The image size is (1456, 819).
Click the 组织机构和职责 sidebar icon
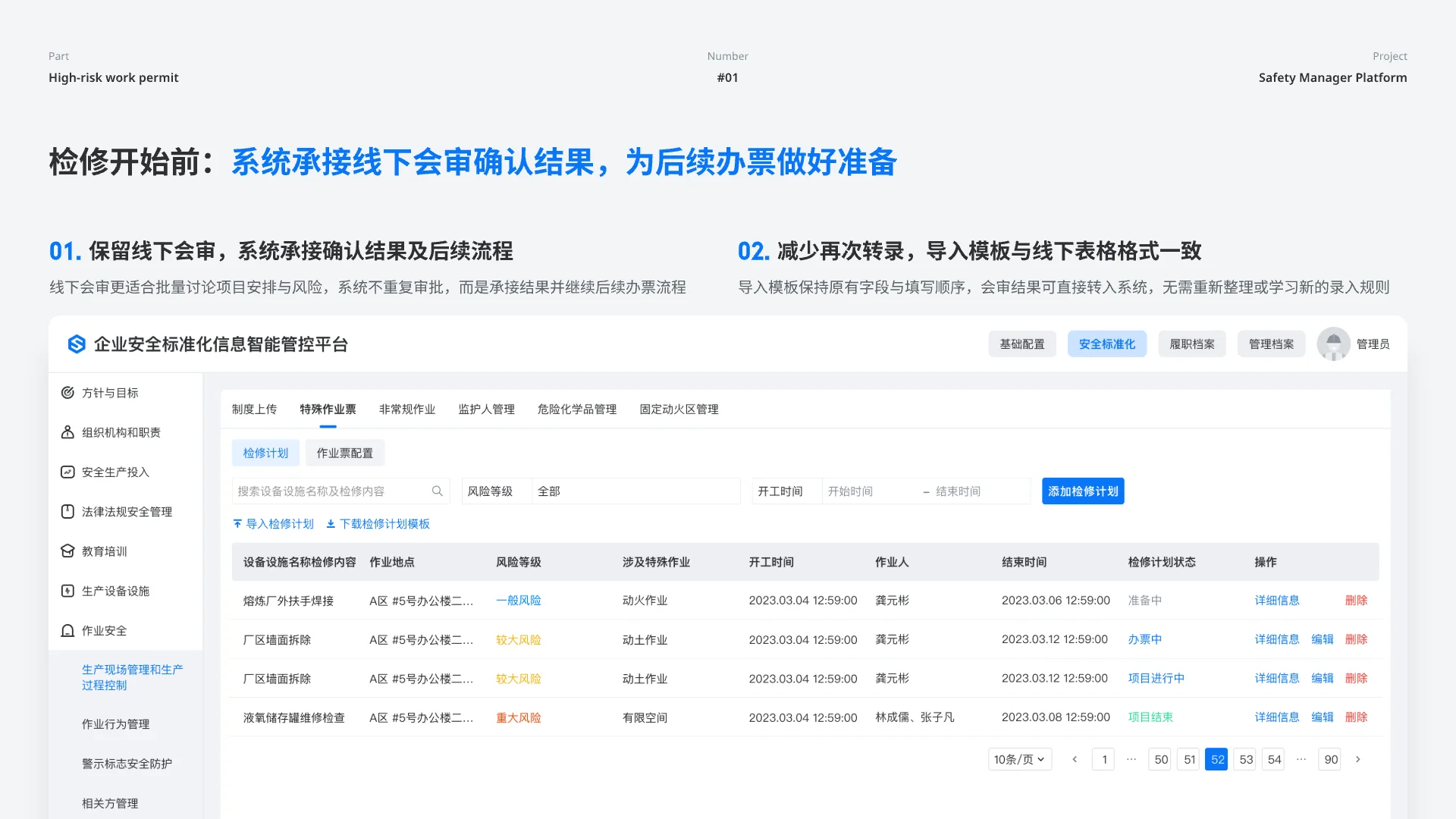(67, 432)
